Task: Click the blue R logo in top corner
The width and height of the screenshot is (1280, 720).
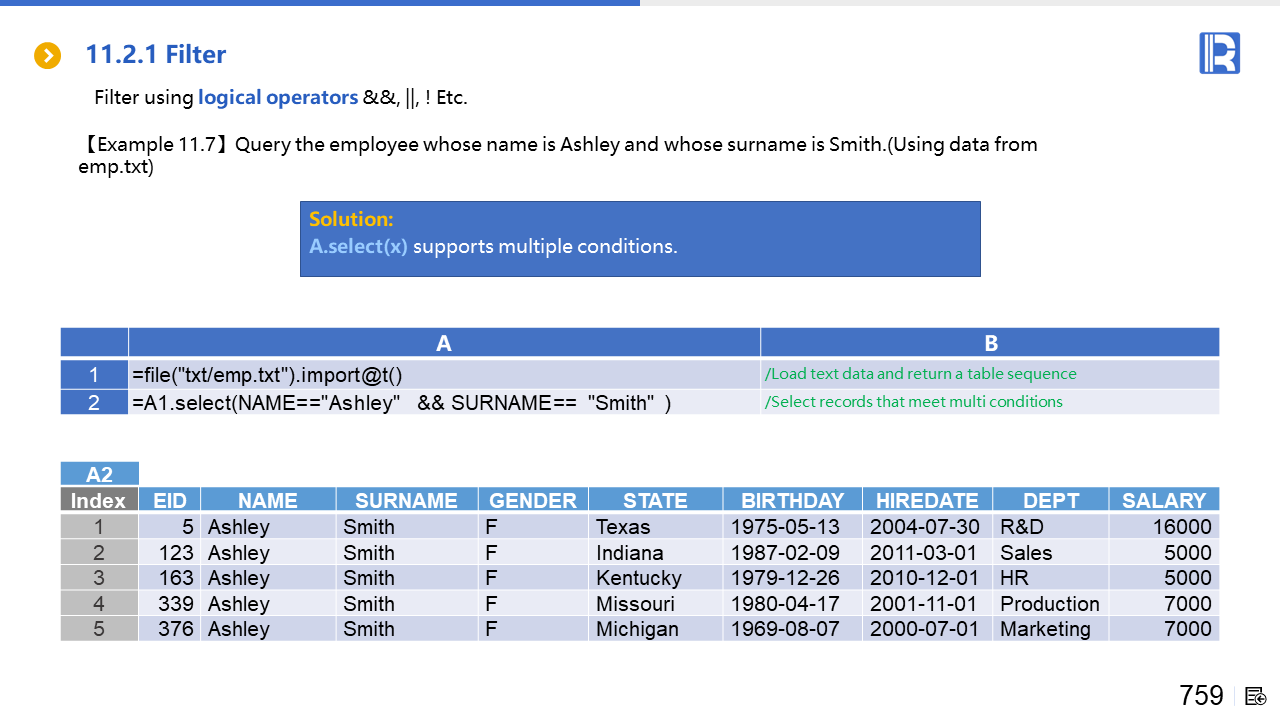Action: 1219,53
